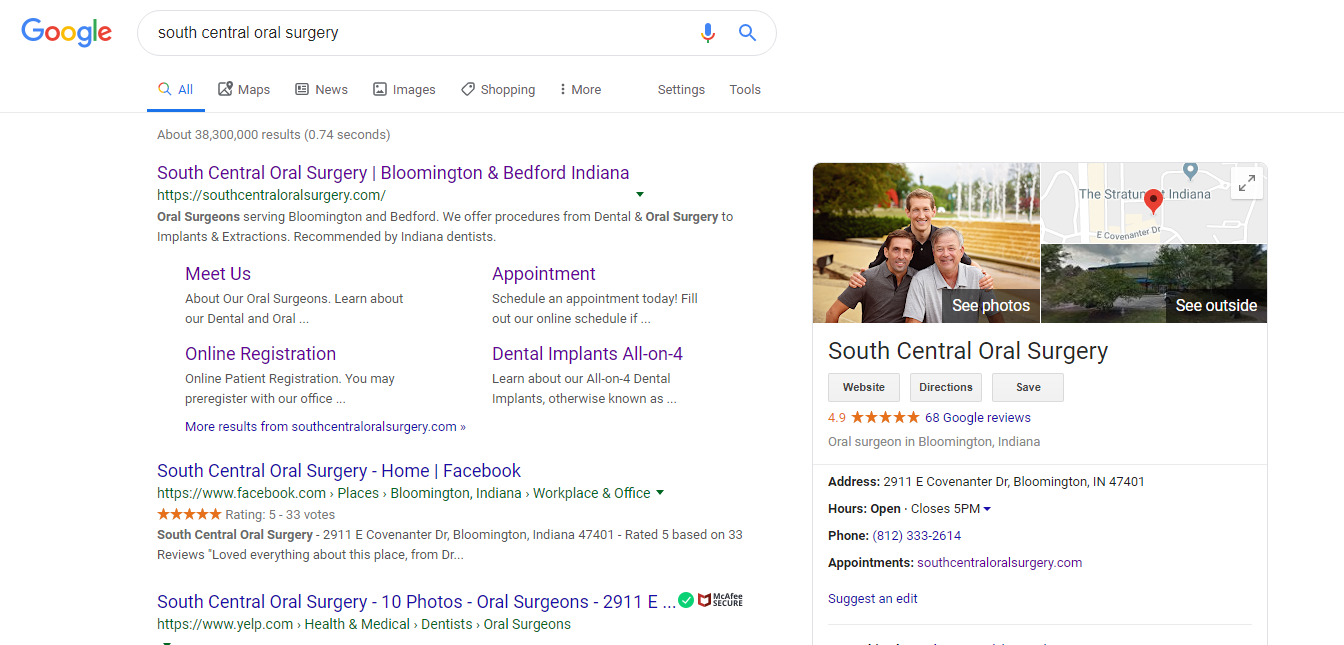Screen dimensions: 1344x645
Task: Open dropdown arrow next to southcentraloralsurgery.com URL
Action: pos(640,194)
